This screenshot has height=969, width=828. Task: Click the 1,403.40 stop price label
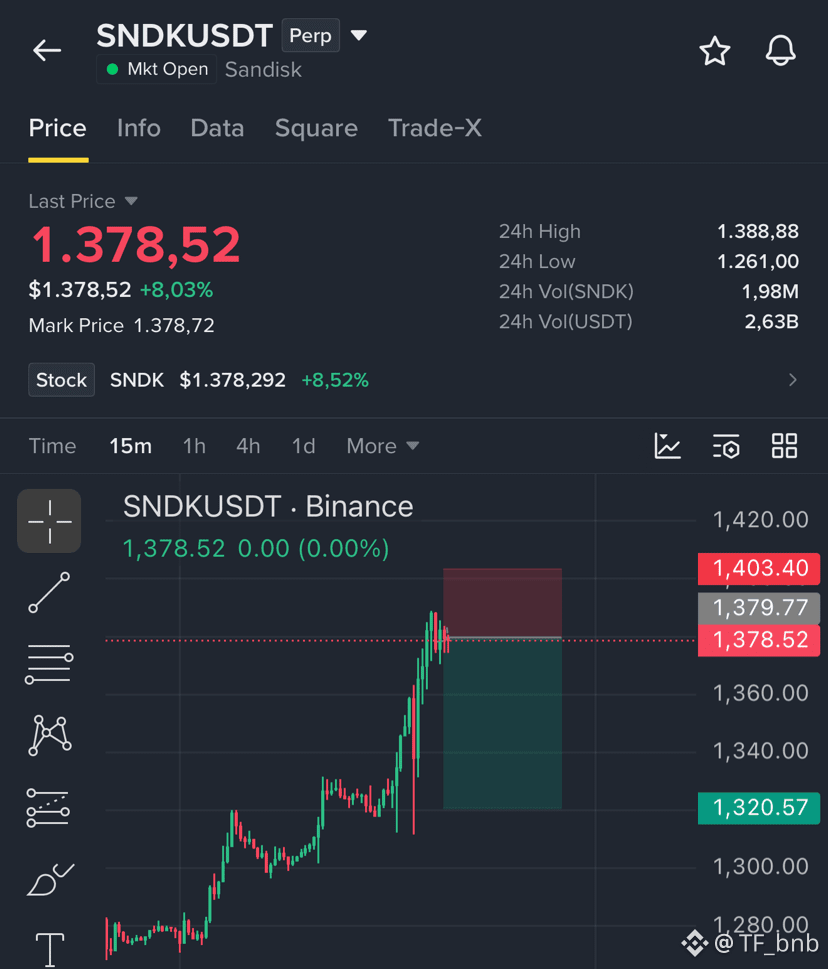tap(759, 569)
